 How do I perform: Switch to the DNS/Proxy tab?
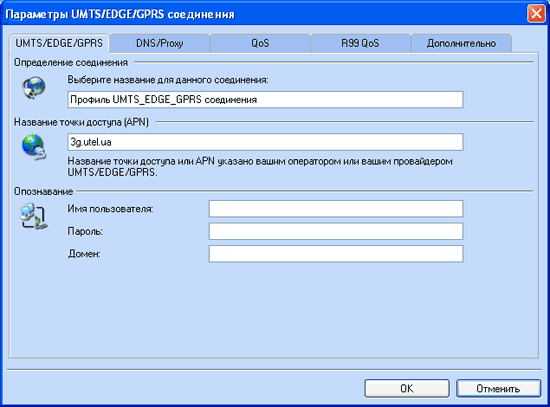tap(160, 43)
